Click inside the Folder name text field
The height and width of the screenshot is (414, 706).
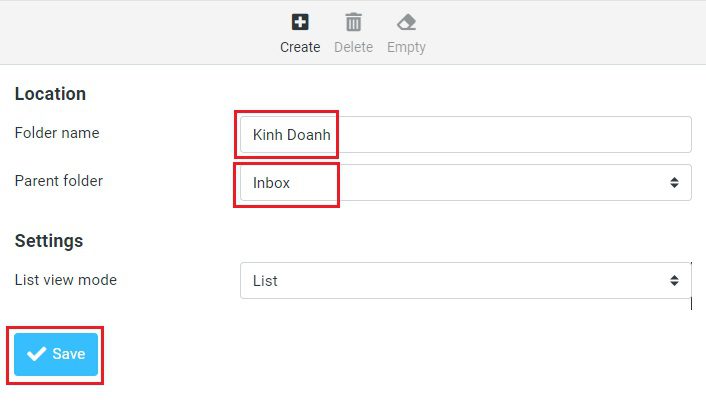[x=466, y=134]
